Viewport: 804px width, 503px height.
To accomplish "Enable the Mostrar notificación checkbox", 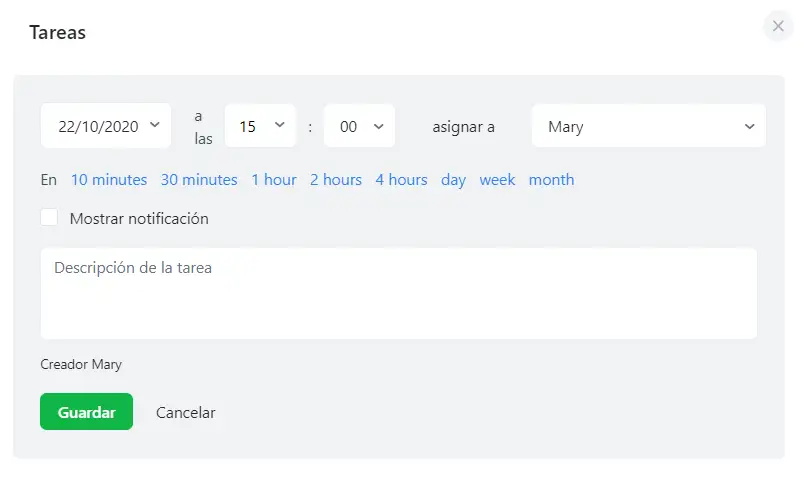I will pos(49,218).
